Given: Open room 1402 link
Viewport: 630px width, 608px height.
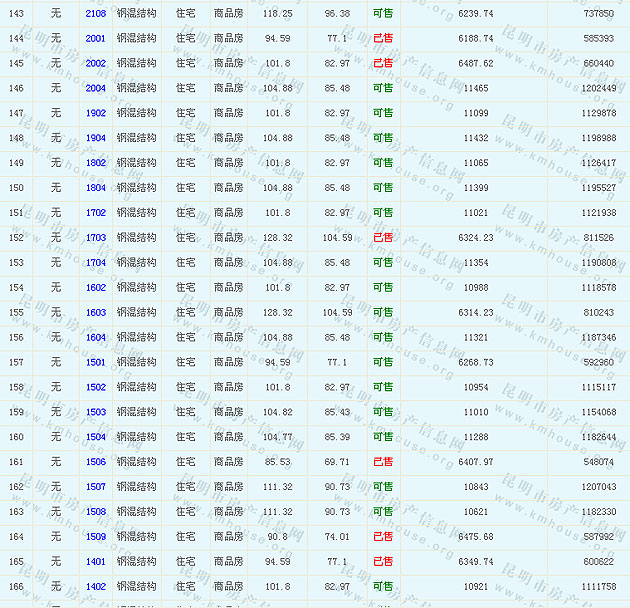Looking at the screenshot, I should pos(96,587).
